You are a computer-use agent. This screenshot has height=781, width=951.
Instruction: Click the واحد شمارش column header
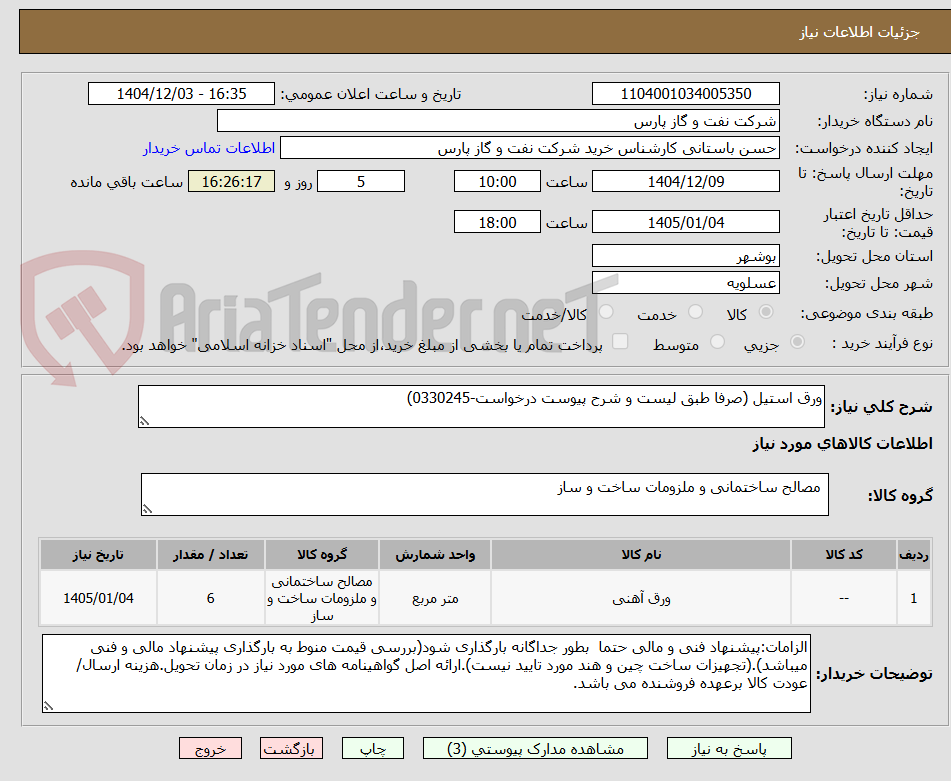point(435,554)
